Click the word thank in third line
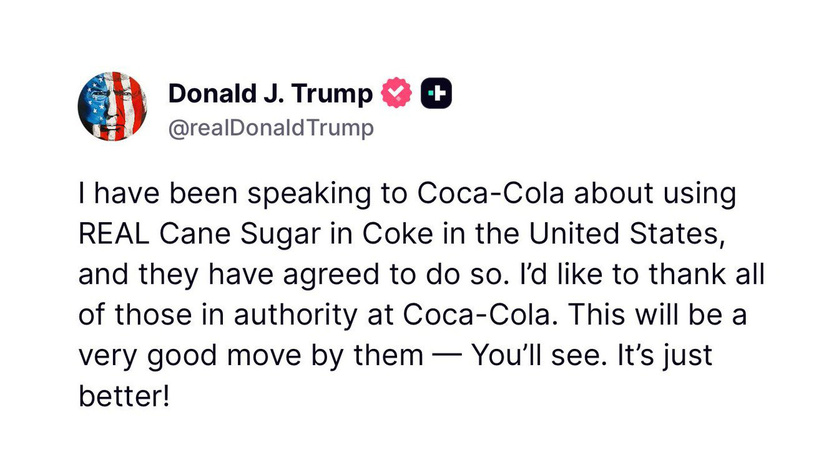The width and height of the screenshot is (839, 475). pos(687,274)
